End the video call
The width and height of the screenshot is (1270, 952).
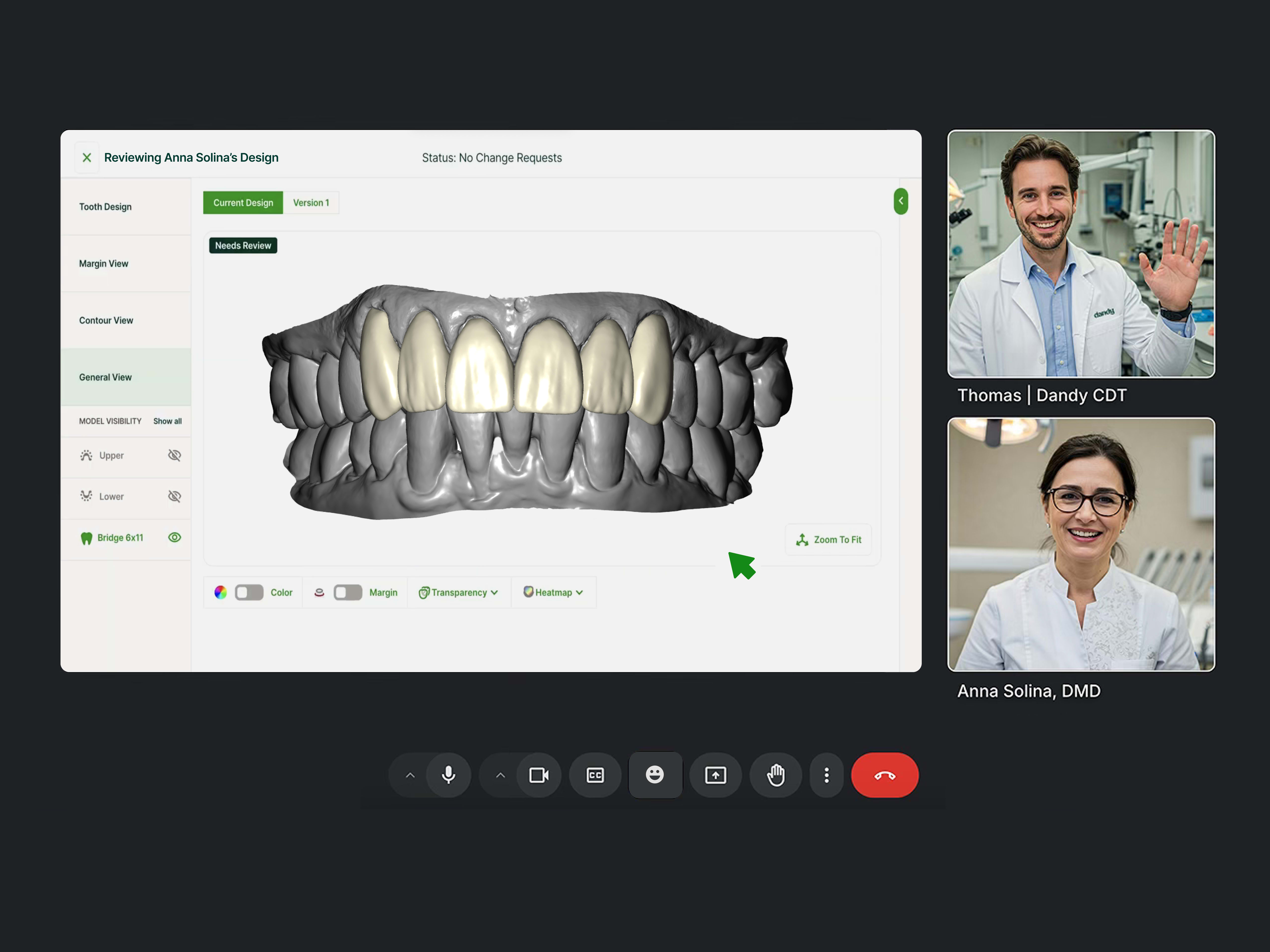[x=884, y=775]
